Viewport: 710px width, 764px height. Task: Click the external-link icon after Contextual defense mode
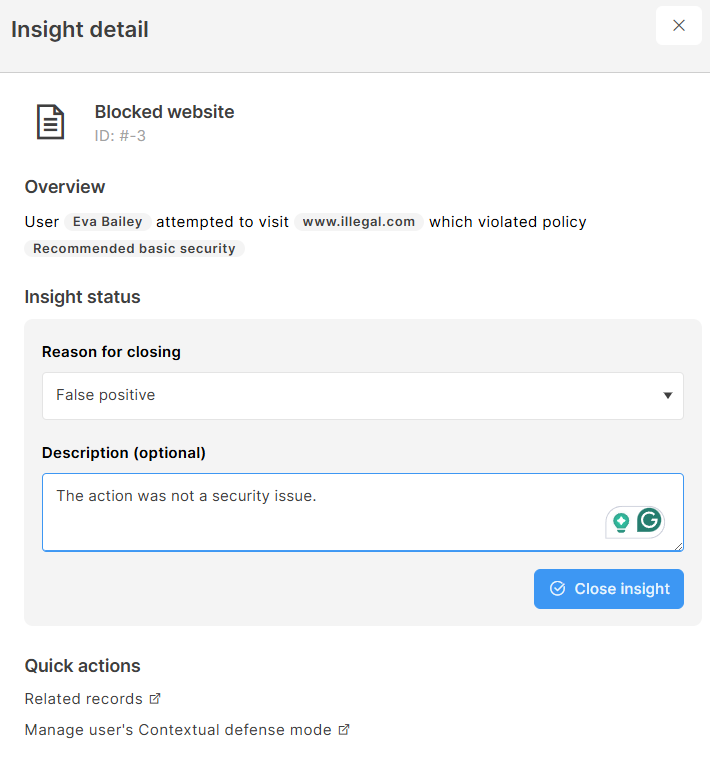pyautogui.click(x=344, y=729)
